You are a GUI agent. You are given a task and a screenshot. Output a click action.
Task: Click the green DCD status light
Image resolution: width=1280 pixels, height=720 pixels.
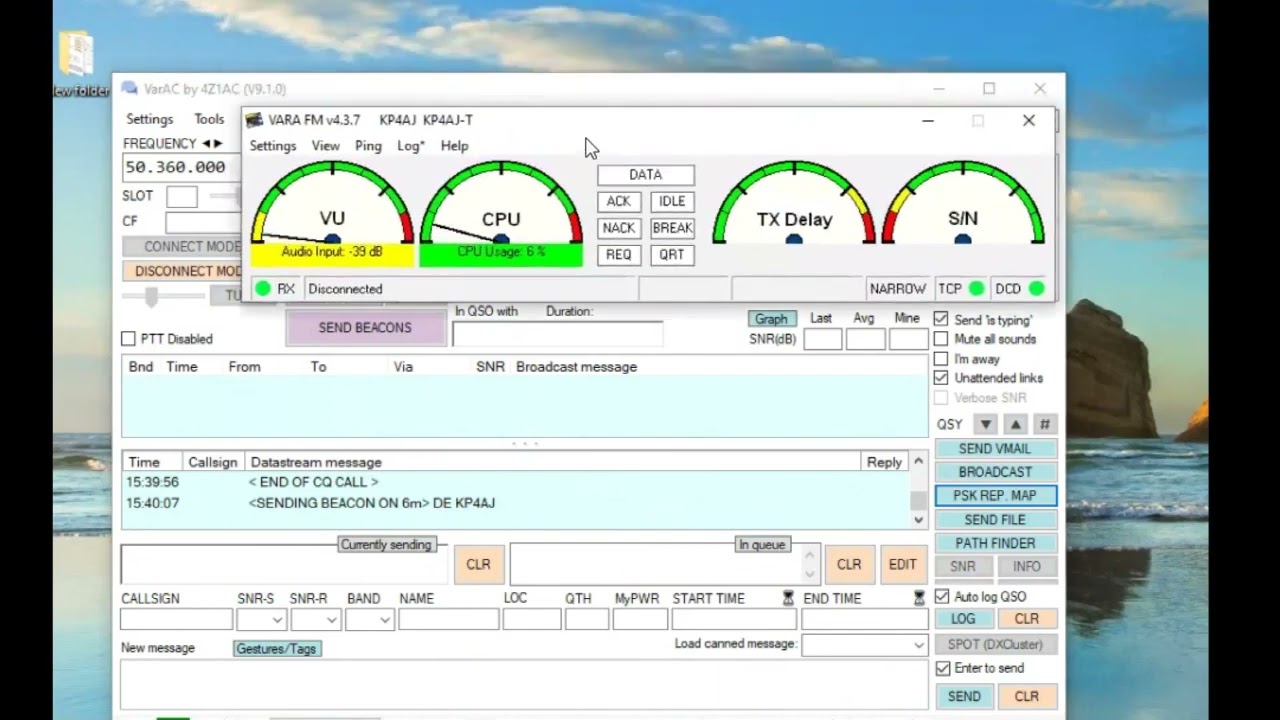[x=1036, y=289]
